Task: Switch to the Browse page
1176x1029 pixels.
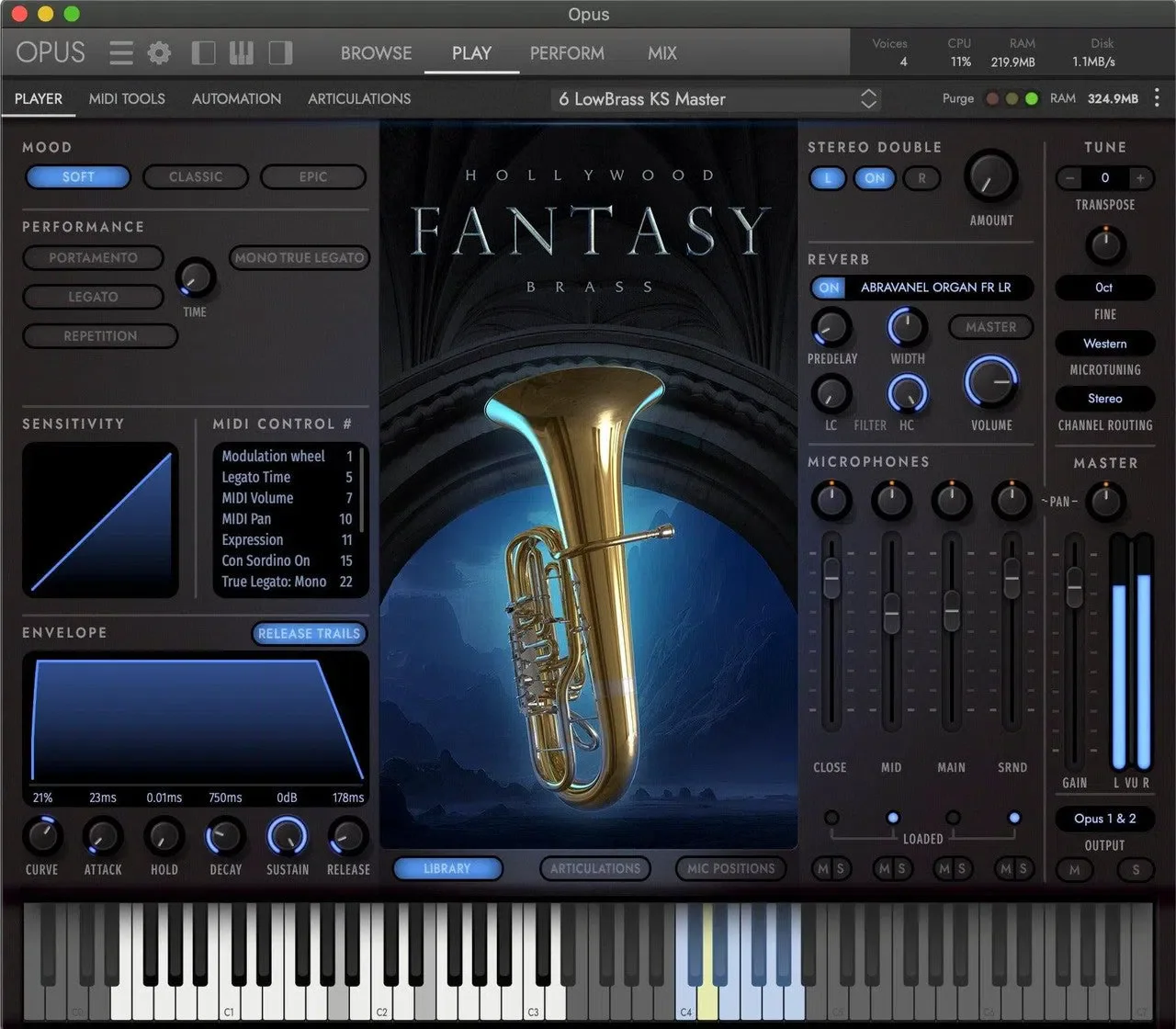Action: pos(376,53)
